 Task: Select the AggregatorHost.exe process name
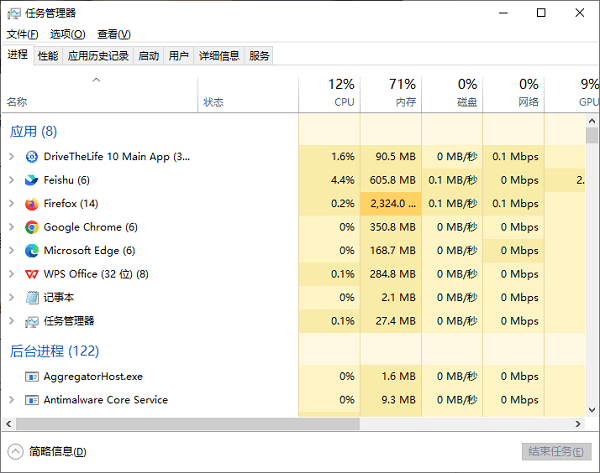[x=93, y=377]
